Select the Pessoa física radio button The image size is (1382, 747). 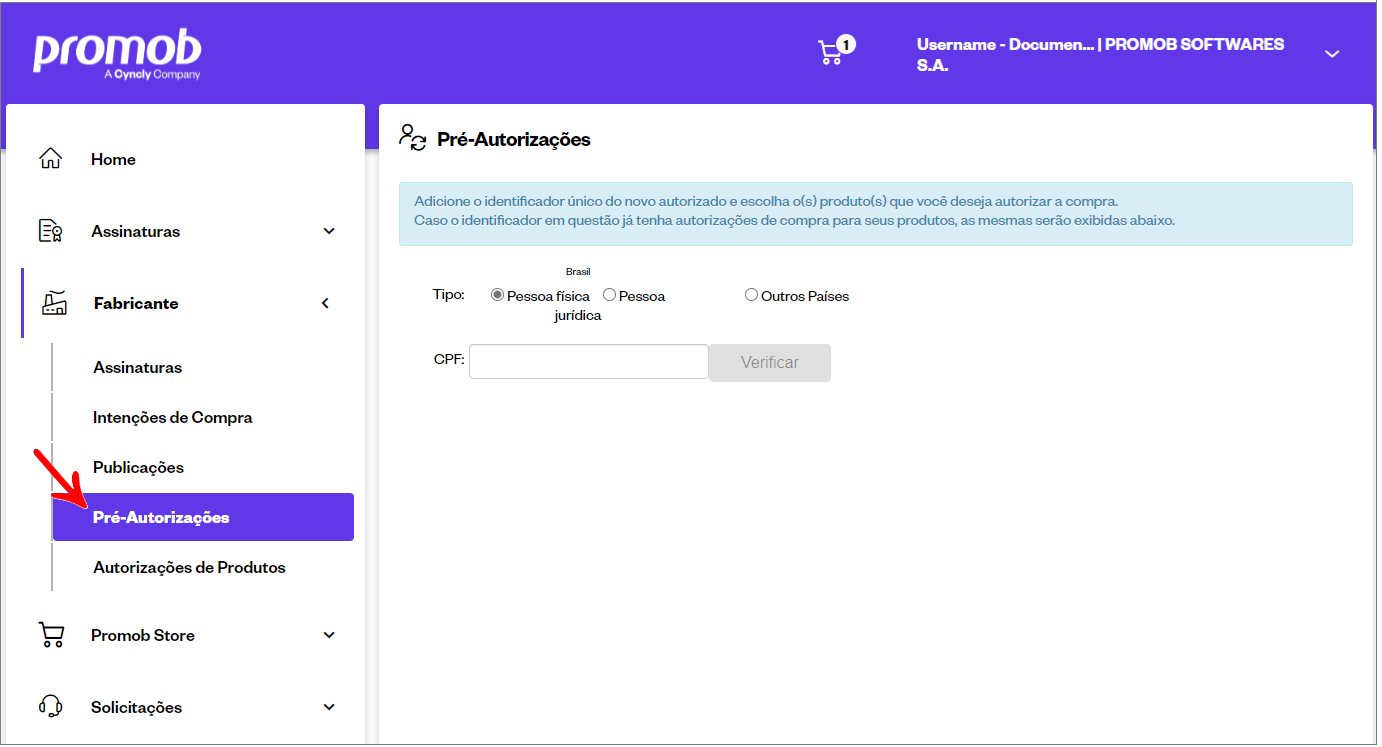(497, 295)
